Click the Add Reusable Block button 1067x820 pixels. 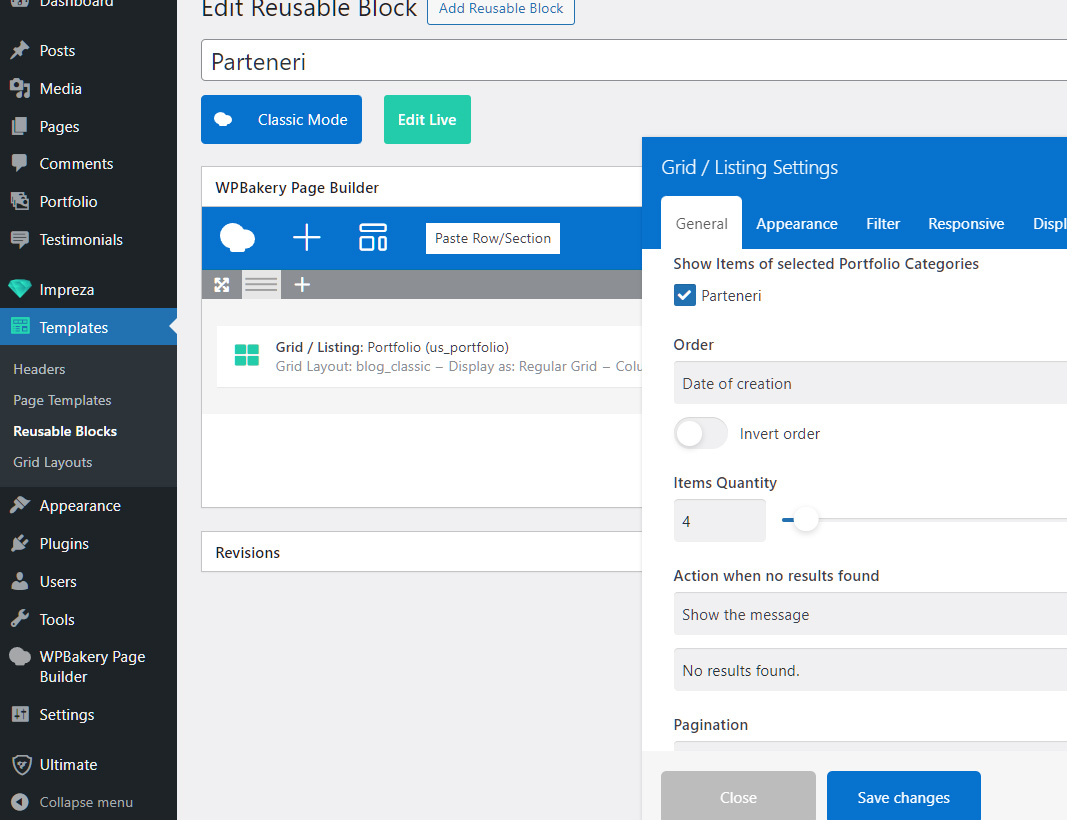[x=501, y=10]
